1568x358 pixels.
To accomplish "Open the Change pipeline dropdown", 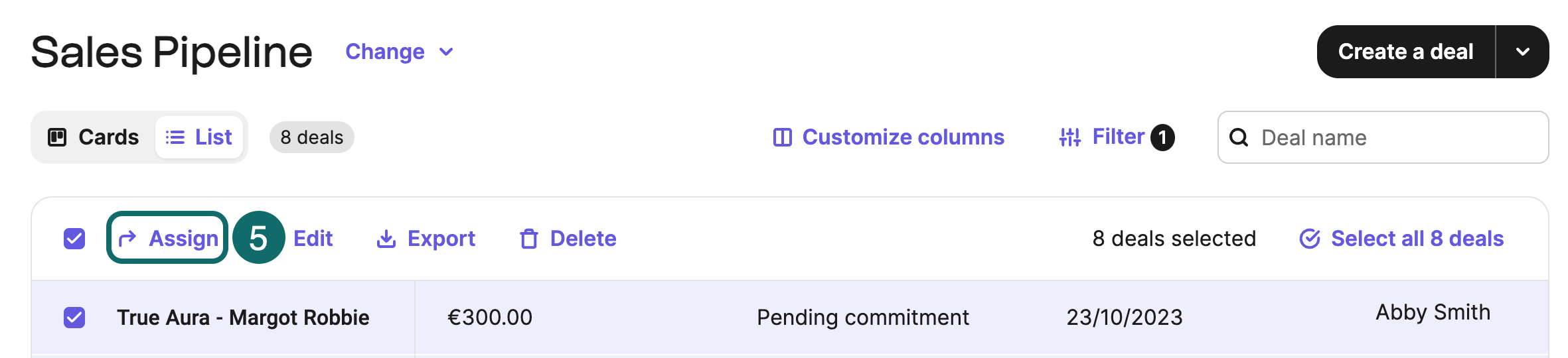I will tap(399, 52).
